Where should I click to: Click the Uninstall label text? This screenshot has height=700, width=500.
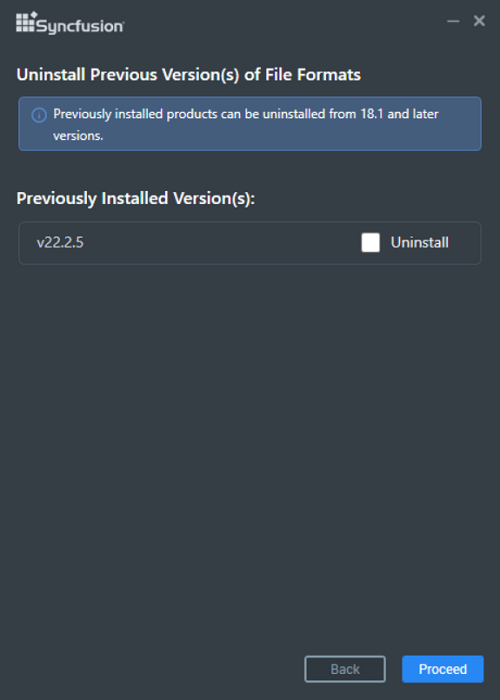420,242
